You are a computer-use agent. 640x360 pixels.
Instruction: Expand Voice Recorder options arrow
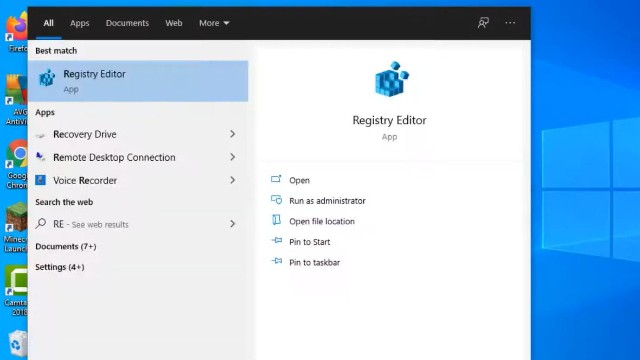232,180
